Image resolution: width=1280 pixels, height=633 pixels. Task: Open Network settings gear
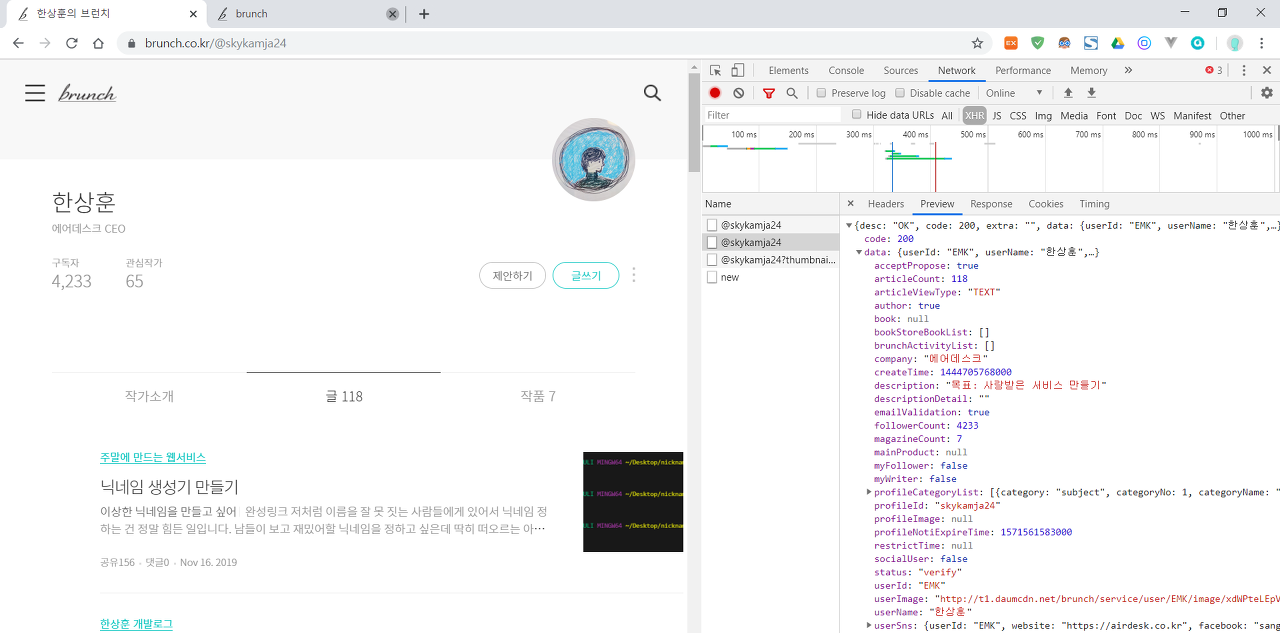tap(1267, 93)
